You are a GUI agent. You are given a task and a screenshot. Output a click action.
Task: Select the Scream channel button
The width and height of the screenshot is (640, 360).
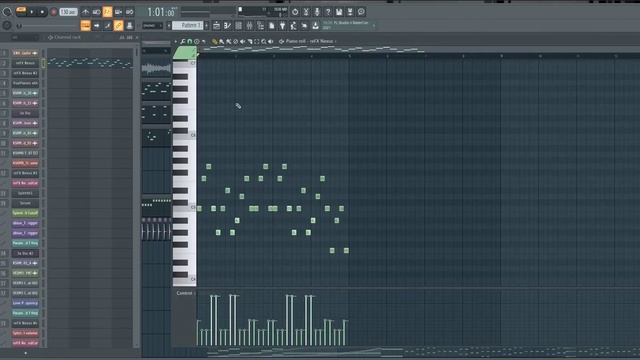(25, 203)
